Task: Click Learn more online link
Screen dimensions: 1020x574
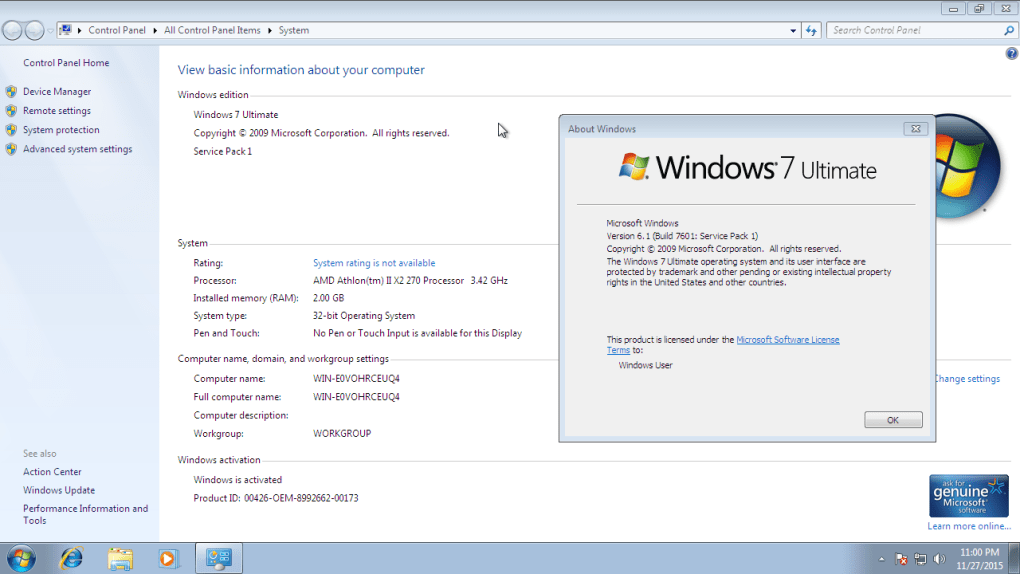Action: [x=969, y=526]
